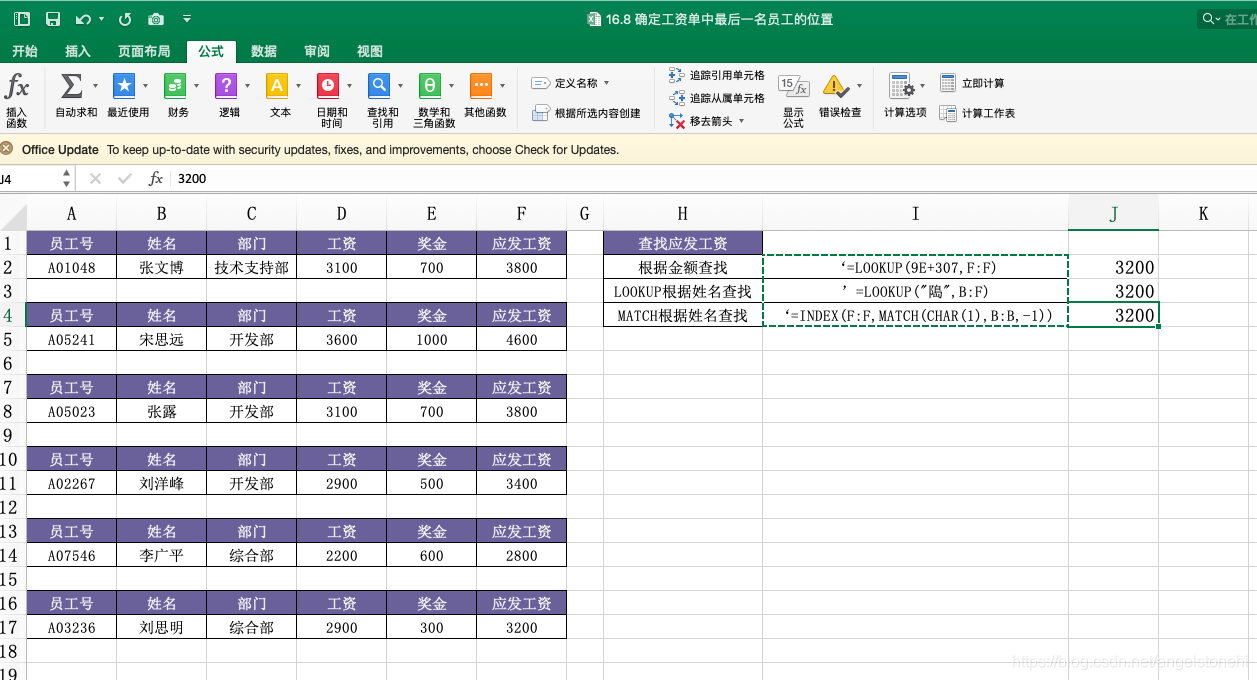Switch to the 开始 Home tab

(x=25, y=51)
